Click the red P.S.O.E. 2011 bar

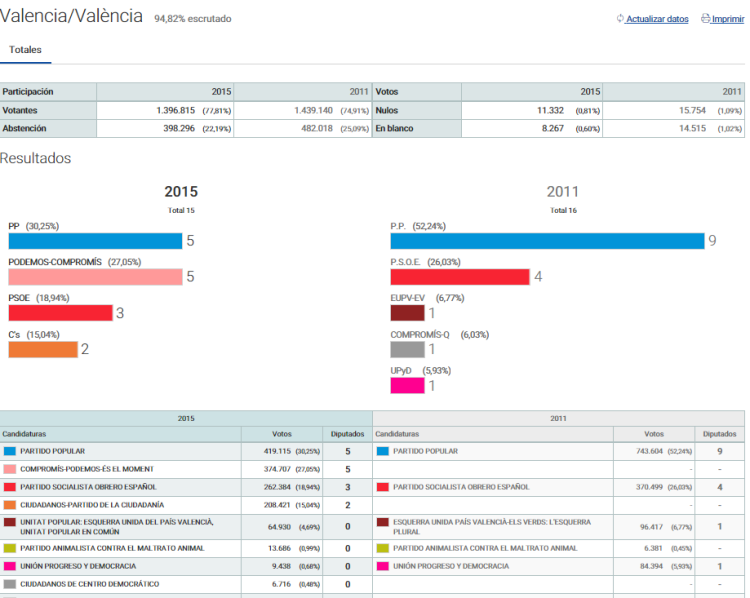pos(460,277)
